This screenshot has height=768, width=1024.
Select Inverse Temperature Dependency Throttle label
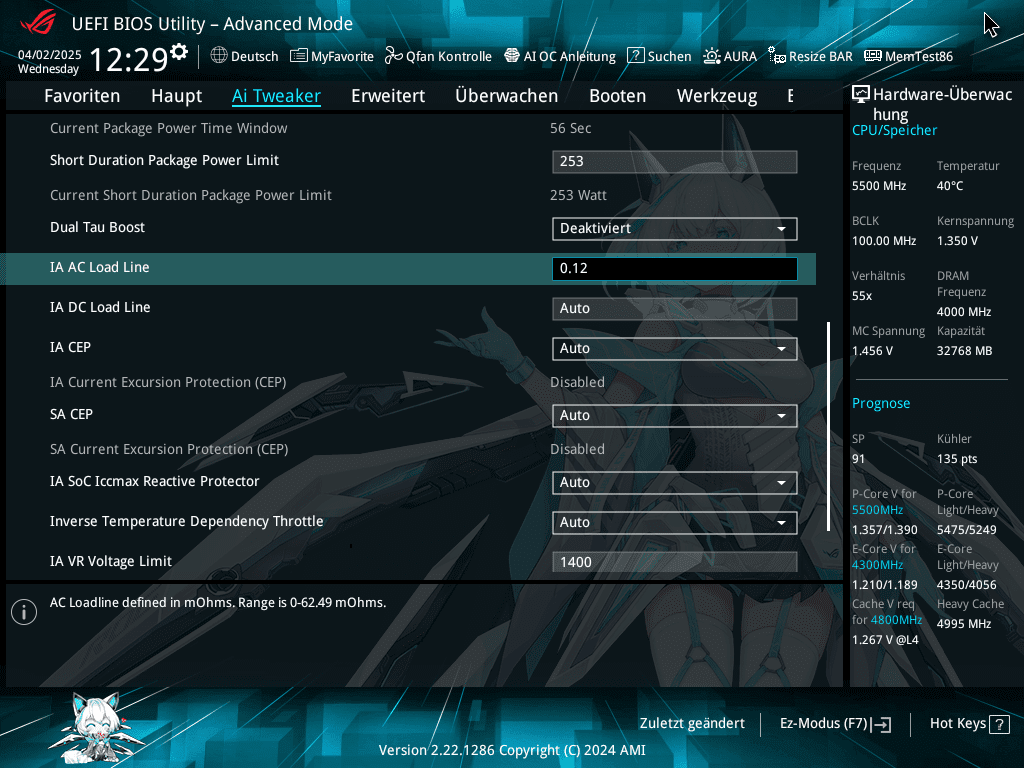(186, 521)
